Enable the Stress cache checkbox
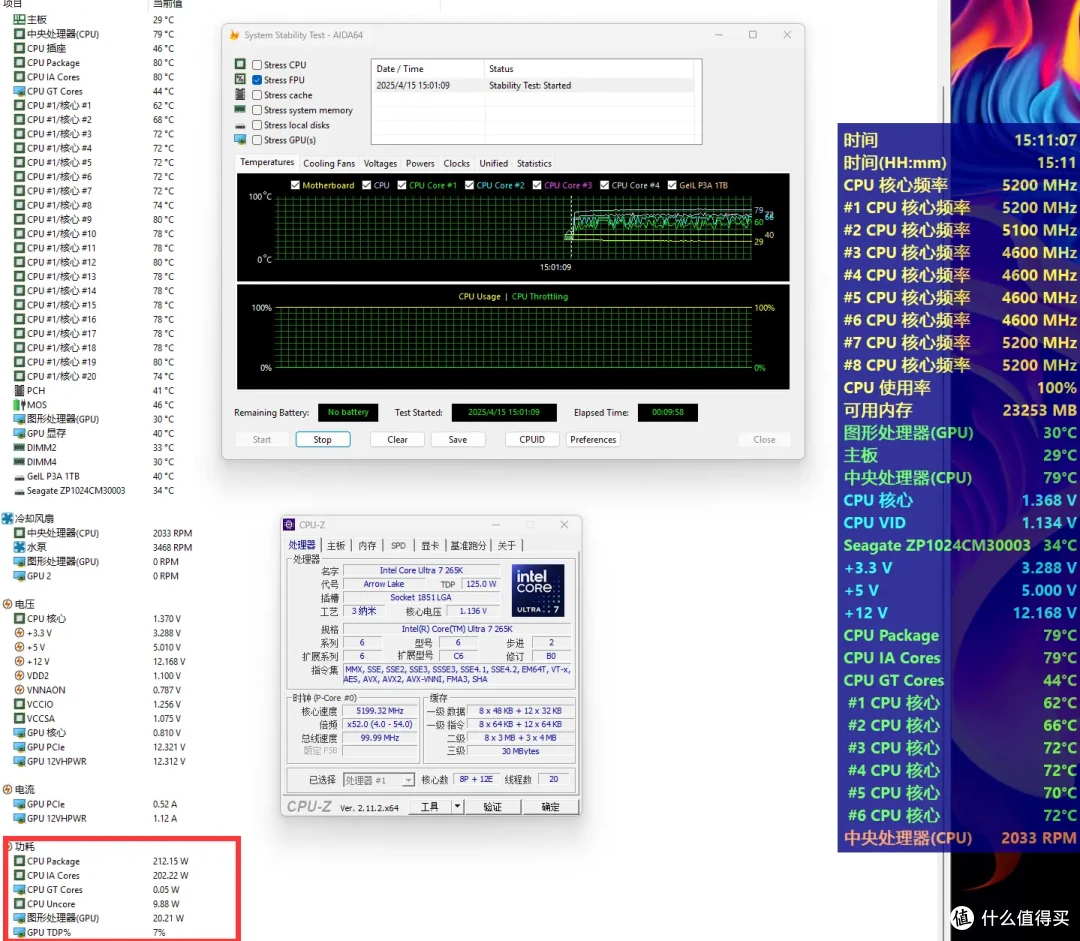 (x=257, y=95)
